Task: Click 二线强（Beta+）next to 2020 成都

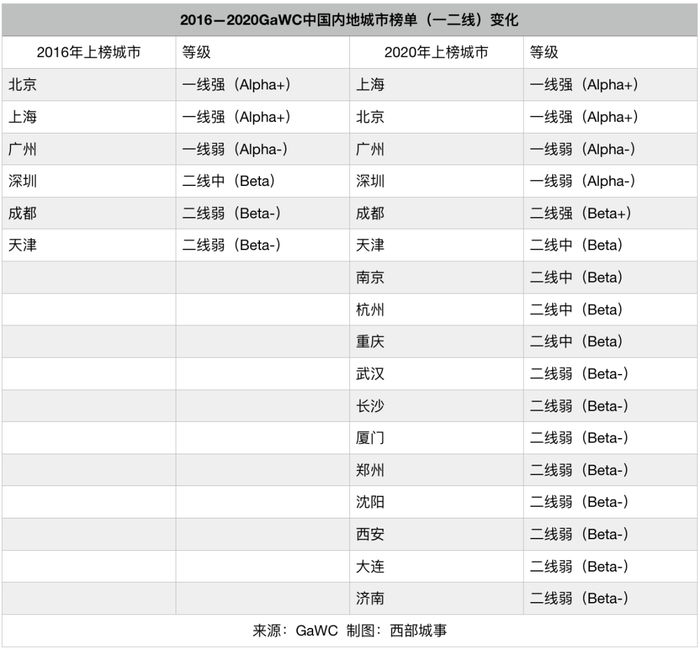Action: pyautogui.click(x=580, y=213)
